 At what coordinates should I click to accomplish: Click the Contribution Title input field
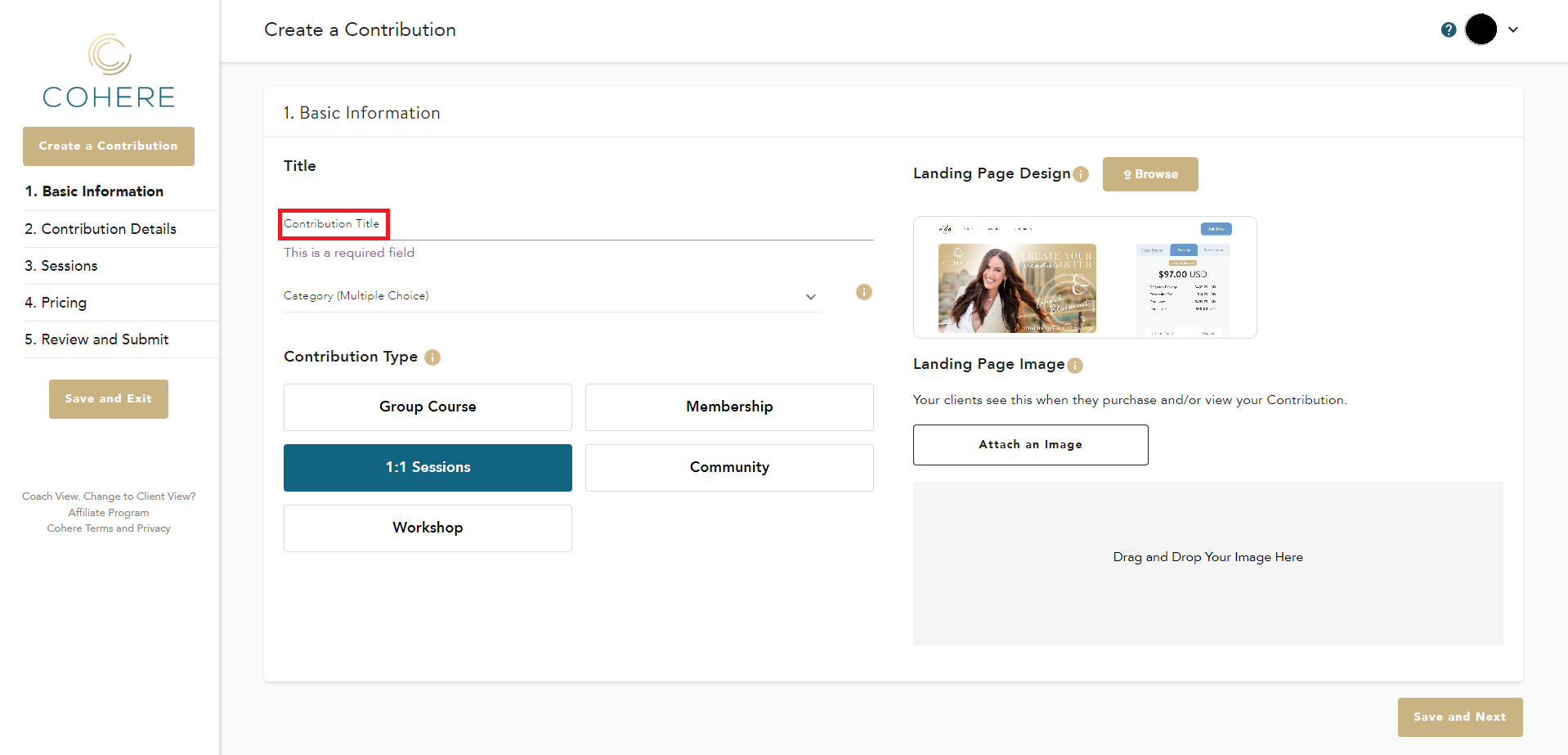click(x=577, y=224)
